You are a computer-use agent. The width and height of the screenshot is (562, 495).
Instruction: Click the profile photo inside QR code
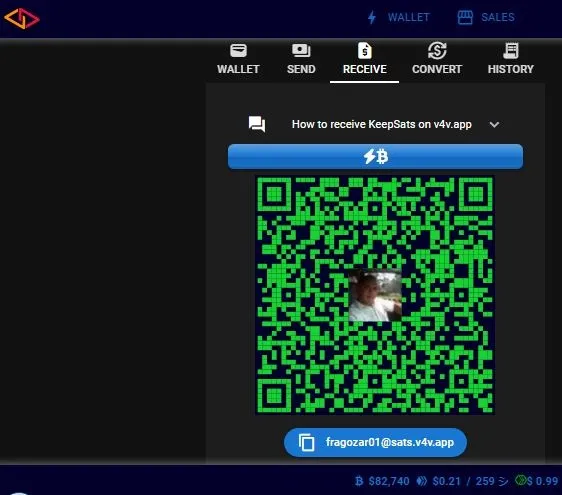375,296
